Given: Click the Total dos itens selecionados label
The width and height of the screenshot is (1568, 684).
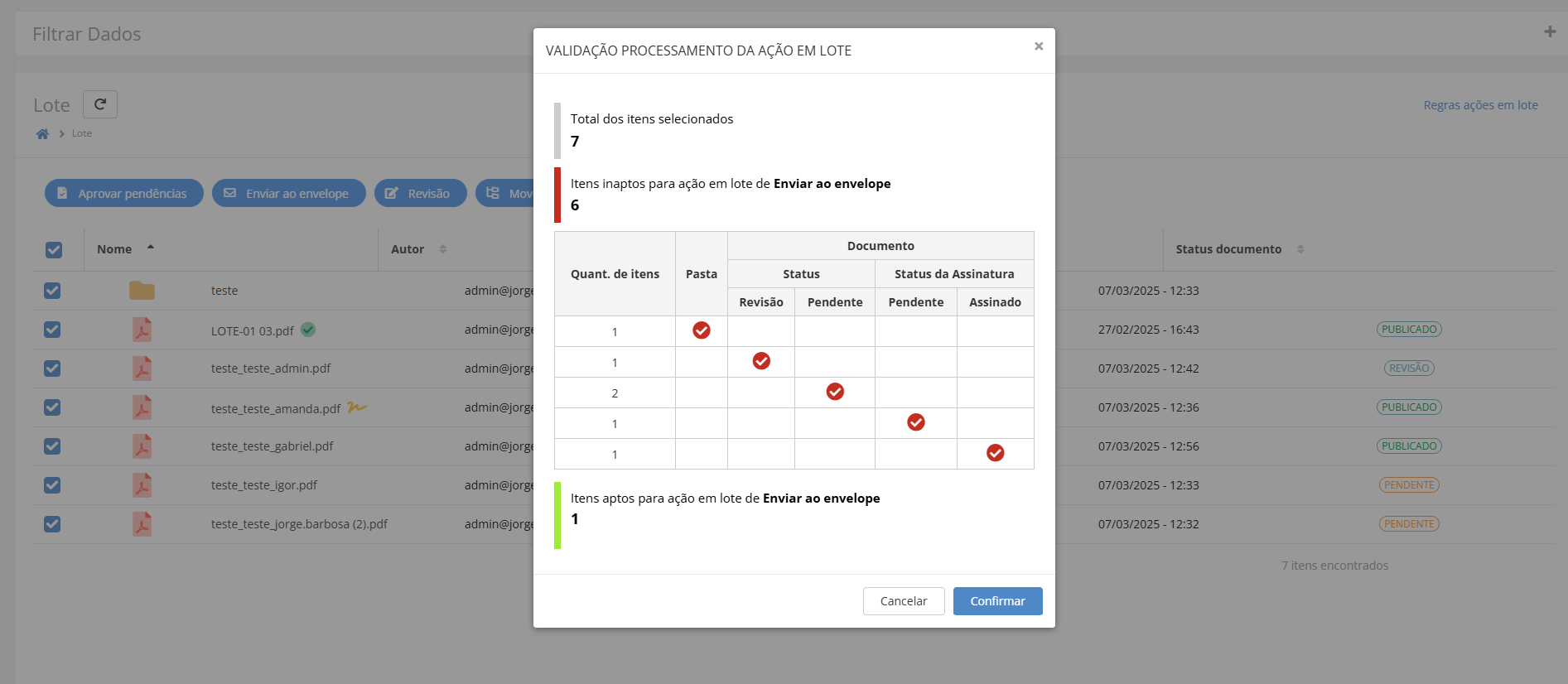Looking at the screenshot, I should [652, 119].
